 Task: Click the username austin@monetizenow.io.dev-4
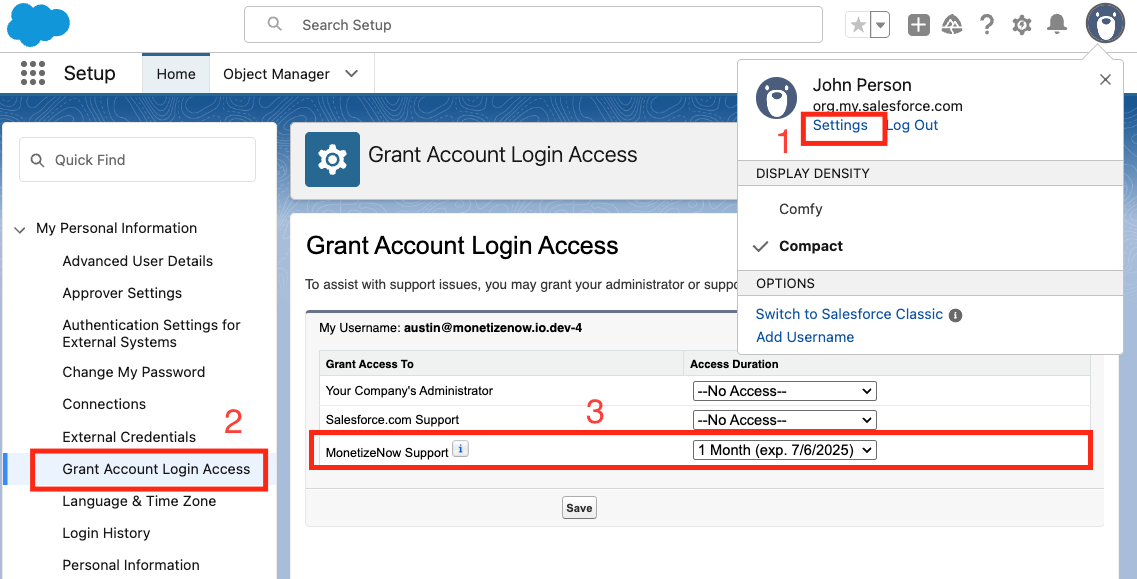point(493,328)
